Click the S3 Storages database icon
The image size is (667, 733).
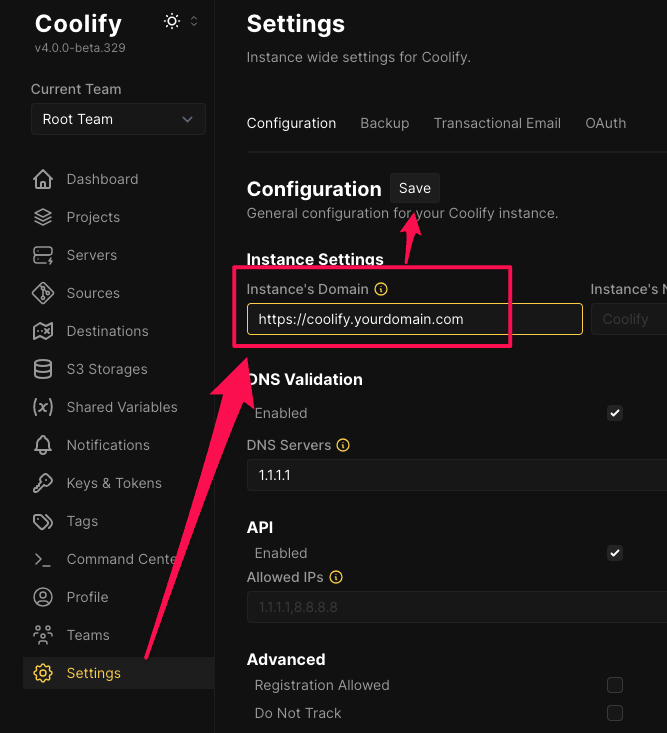[43, 369]
